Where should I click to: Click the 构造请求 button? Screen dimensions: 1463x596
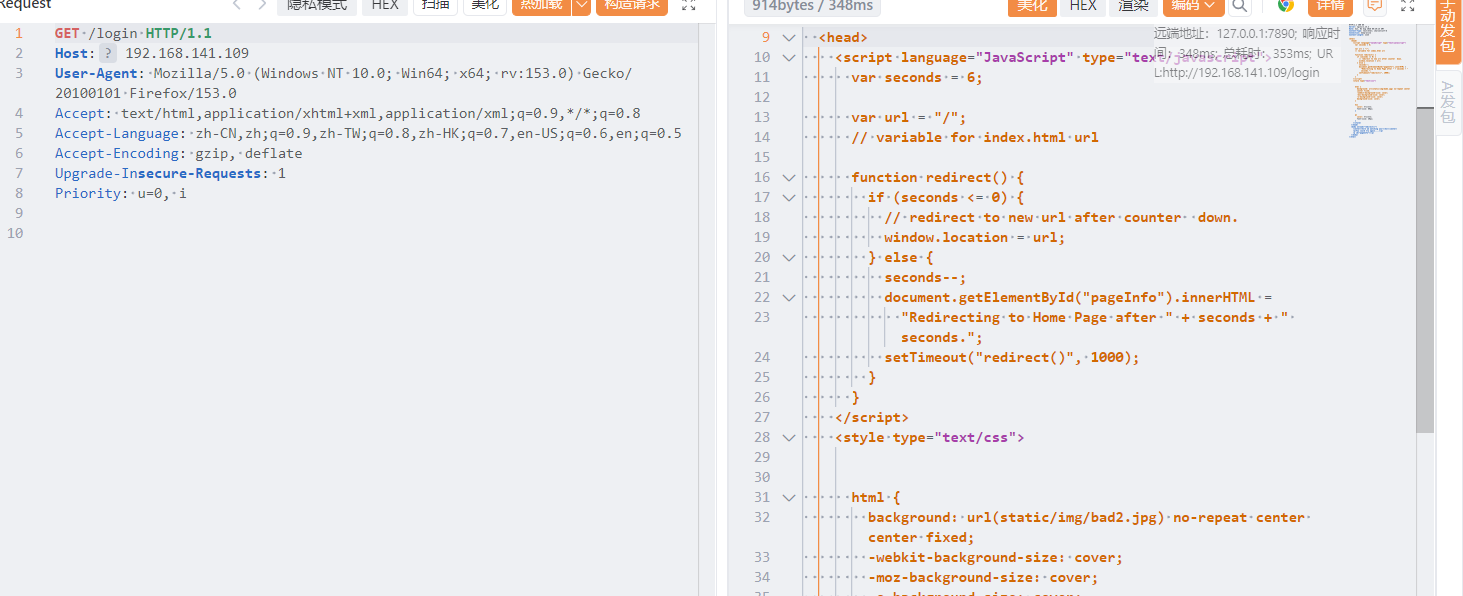click(632, 5)
